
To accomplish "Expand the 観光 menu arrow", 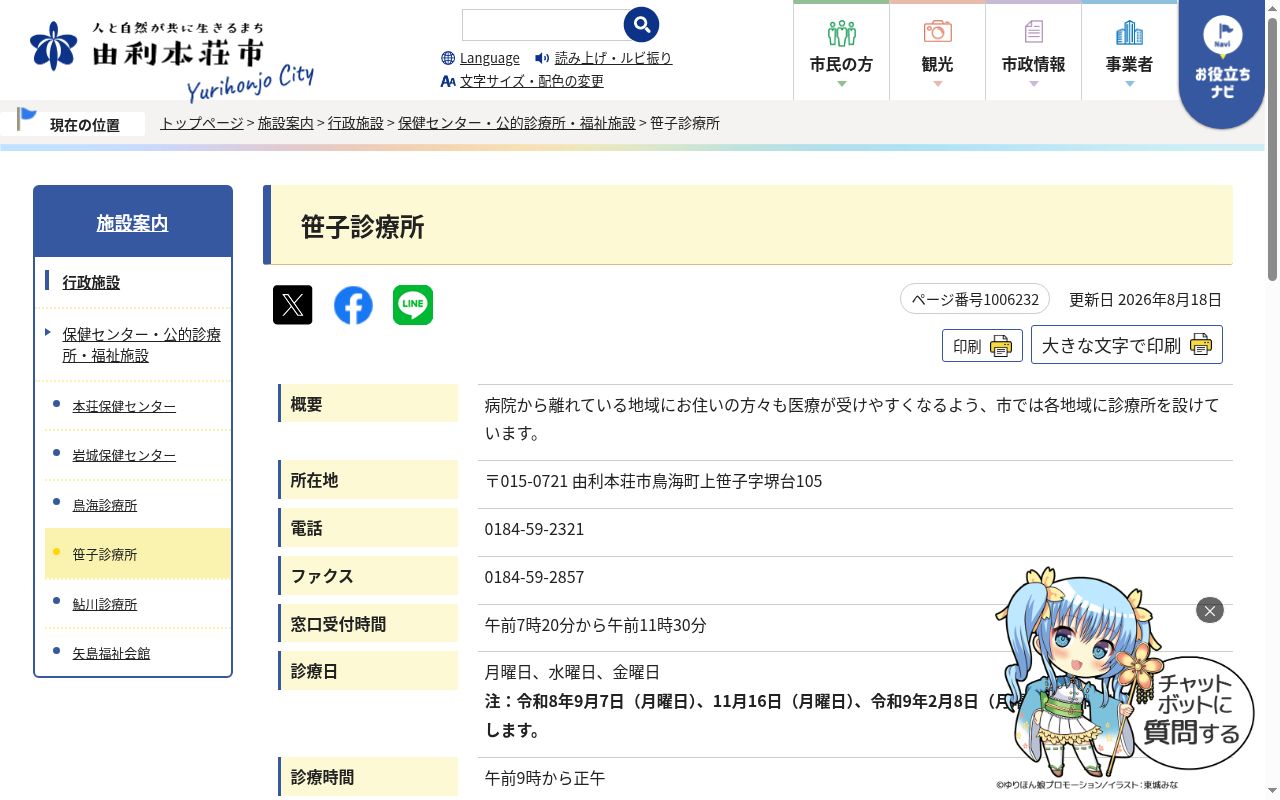I will tap(937, 84).
